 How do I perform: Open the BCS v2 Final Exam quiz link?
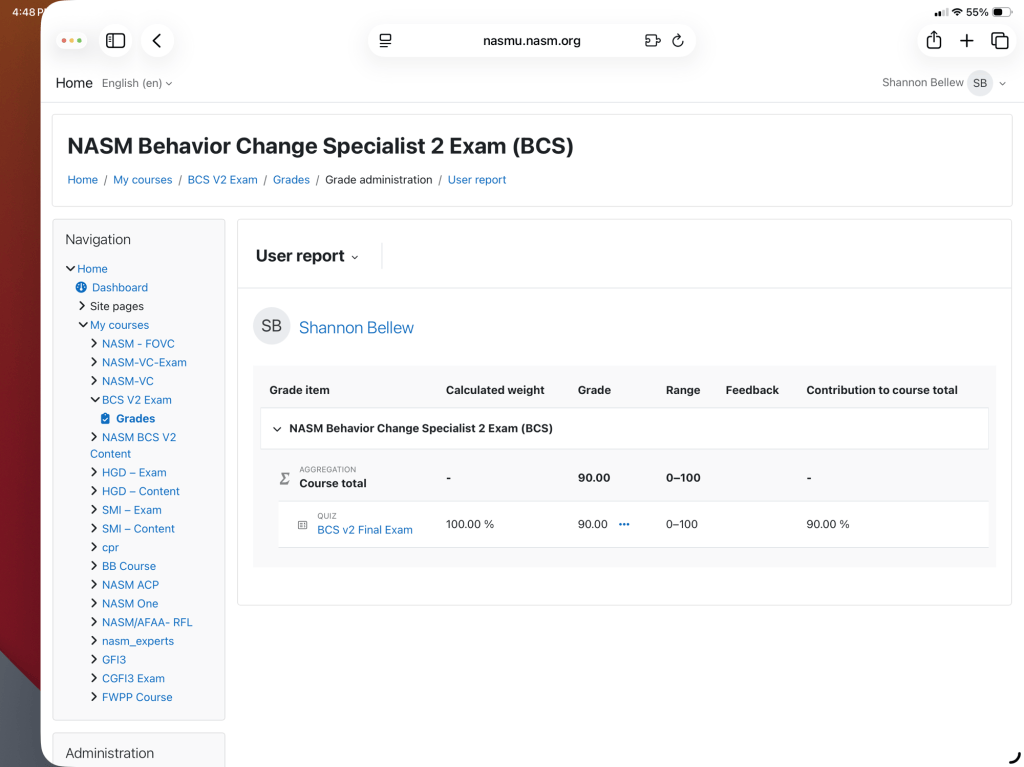(364, 530)
